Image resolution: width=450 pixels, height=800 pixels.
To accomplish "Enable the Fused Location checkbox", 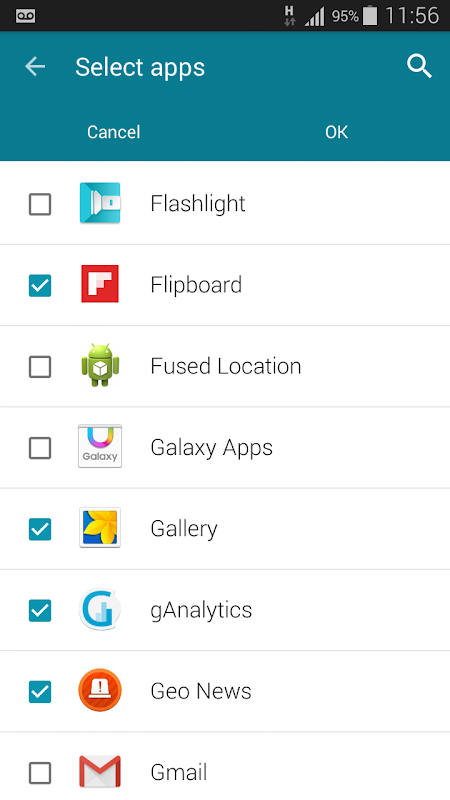I will tap(40, 367).
